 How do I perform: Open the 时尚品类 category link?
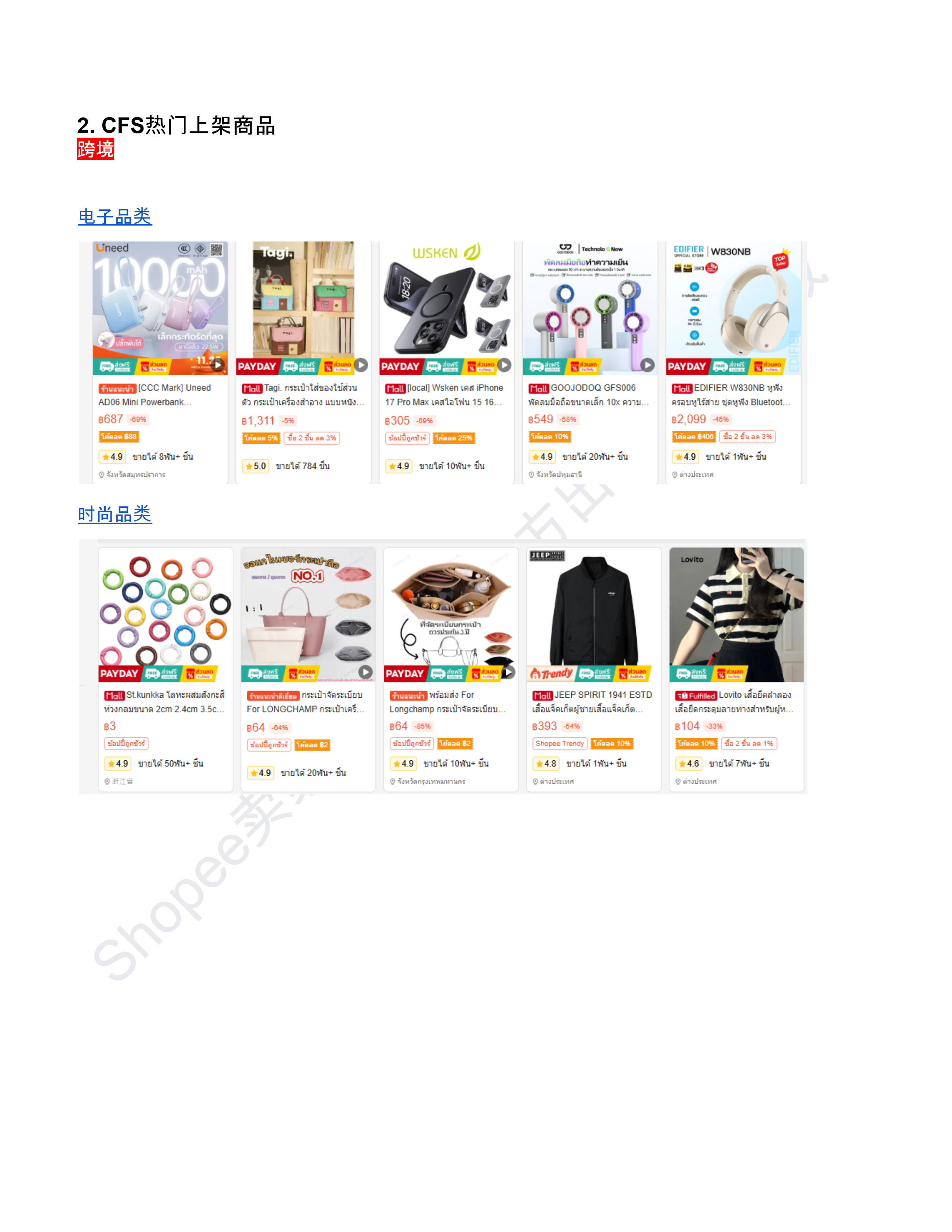tap(115, 514)
